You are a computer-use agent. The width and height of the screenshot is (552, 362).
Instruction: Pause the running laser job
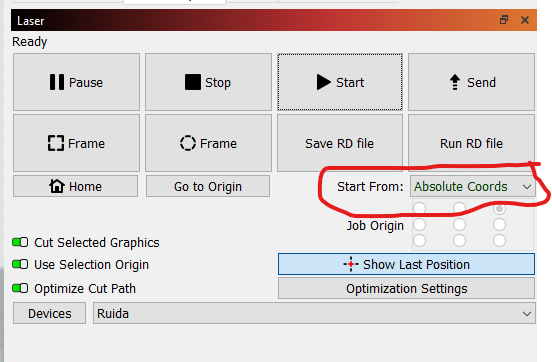pyautogui.click(x=76, y=82)
